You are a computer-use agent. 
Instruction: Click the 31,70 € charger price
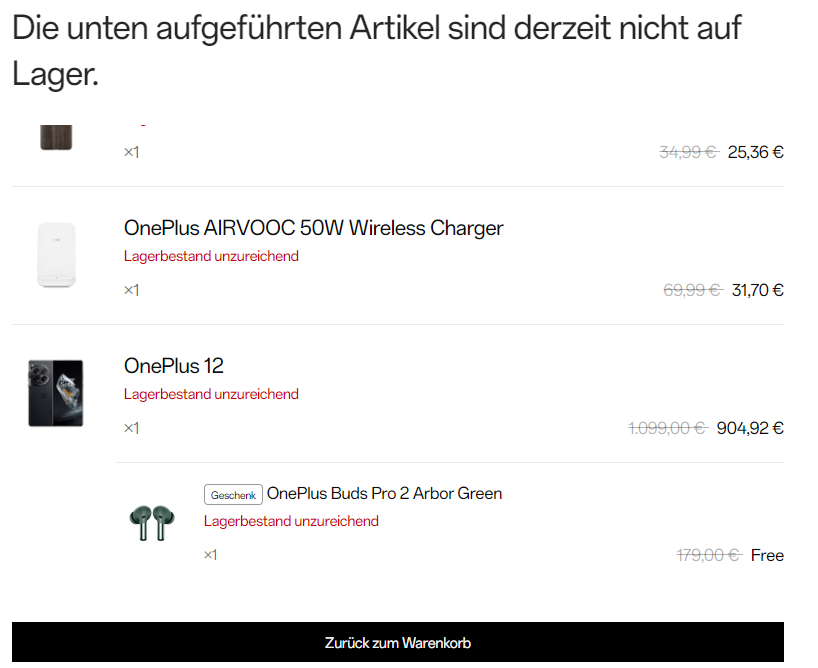(756, 290)
